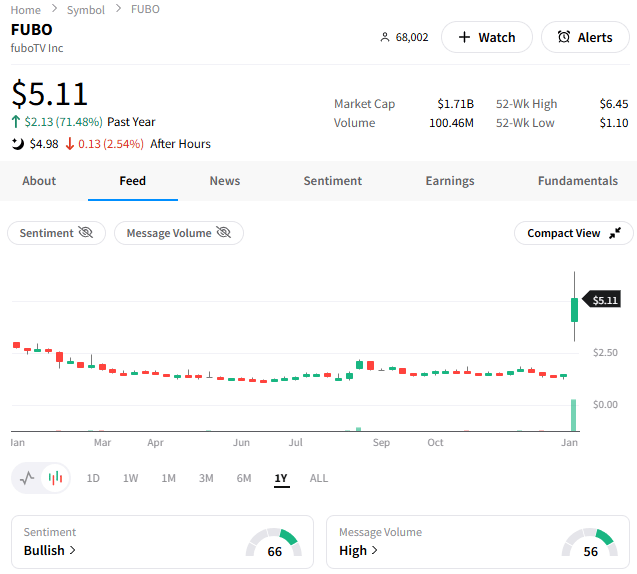Image resolution: width=637 pixels, height=574 pixels.
Task: Click the after hours moon icon
Action: point(17,143)
